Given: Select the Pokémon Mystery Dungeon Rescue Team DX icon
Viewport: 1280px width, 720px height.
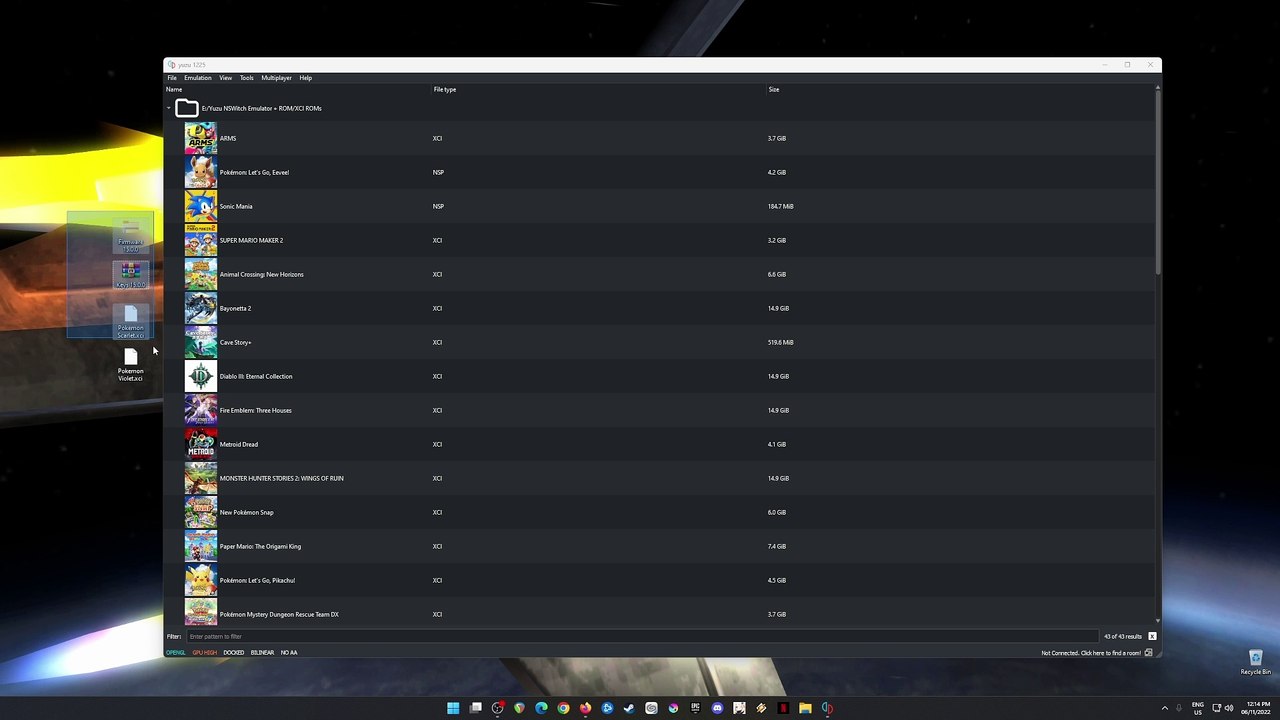Looking at the screenshot, I should click(200, 612).
